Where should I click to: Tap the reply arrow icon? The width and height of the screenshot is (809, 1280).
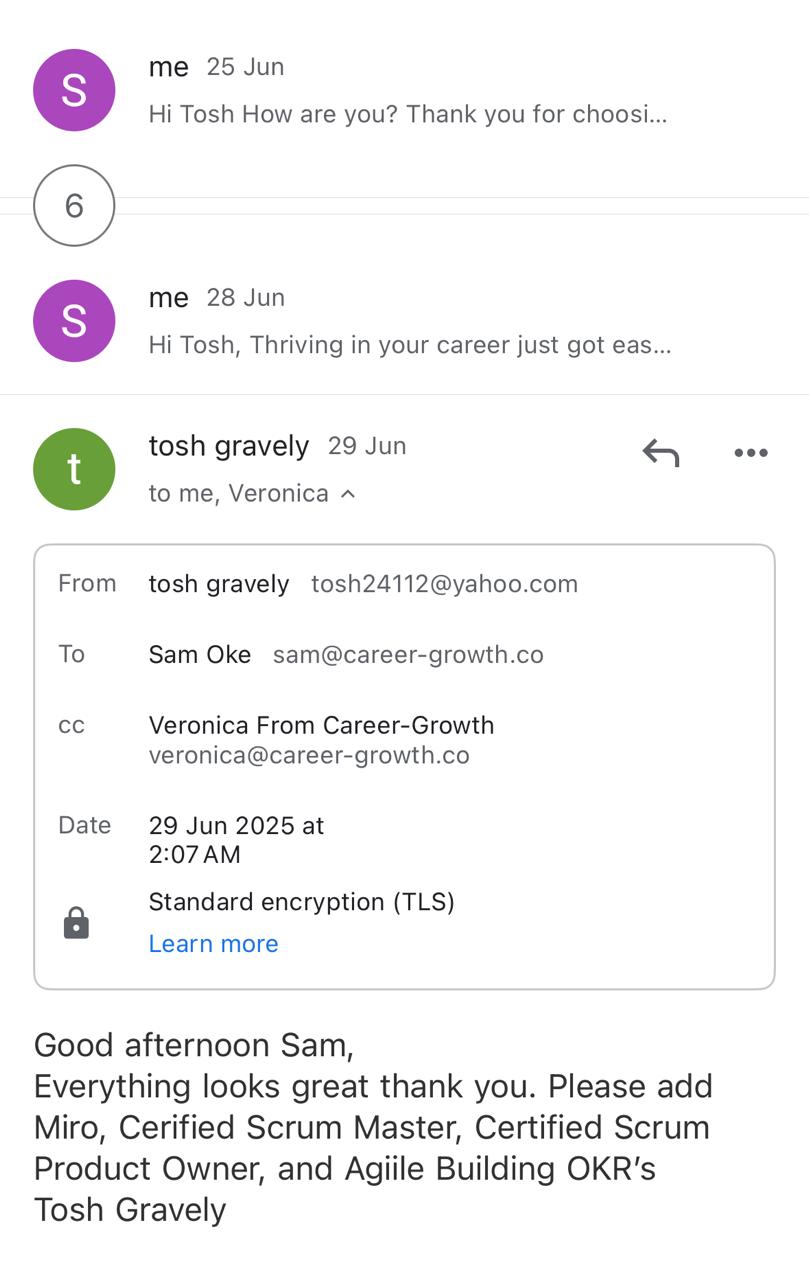(x=660, y=454)
